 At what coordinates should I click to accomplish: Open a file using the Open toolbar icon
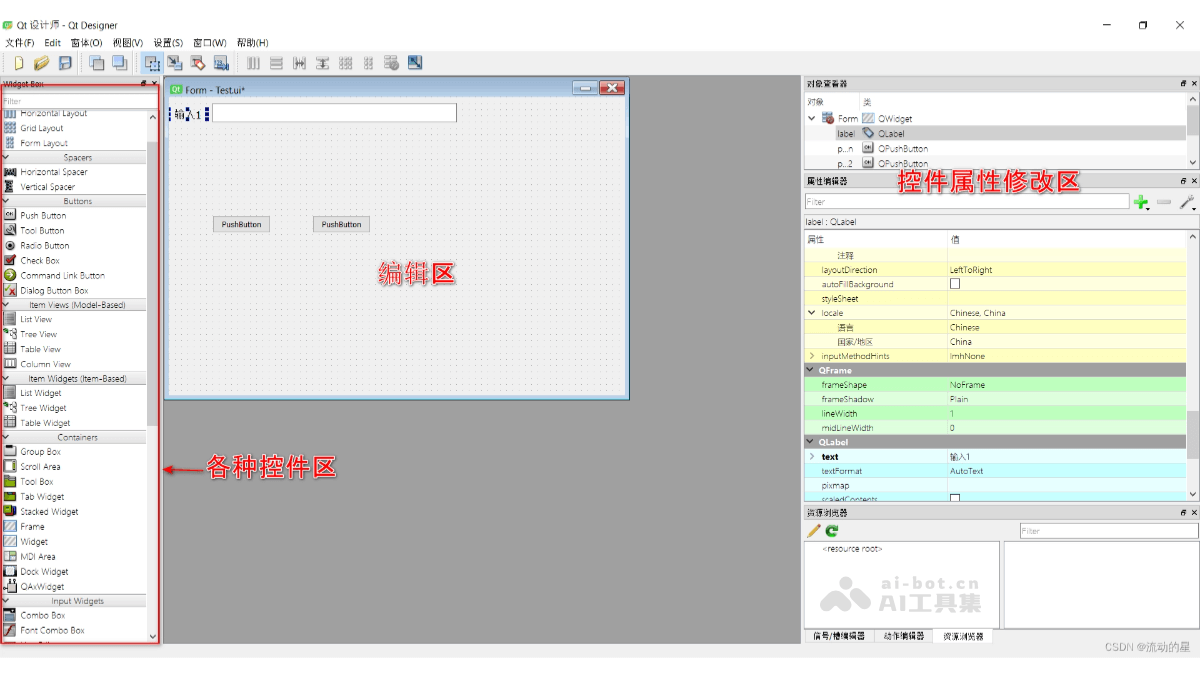[x=40, y=63]
